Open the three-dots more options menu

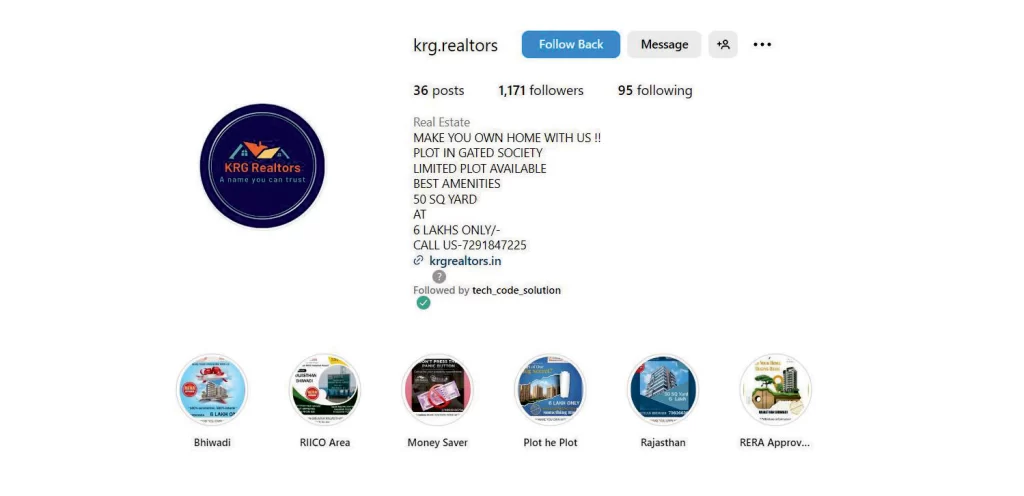(x=762, y=44)
